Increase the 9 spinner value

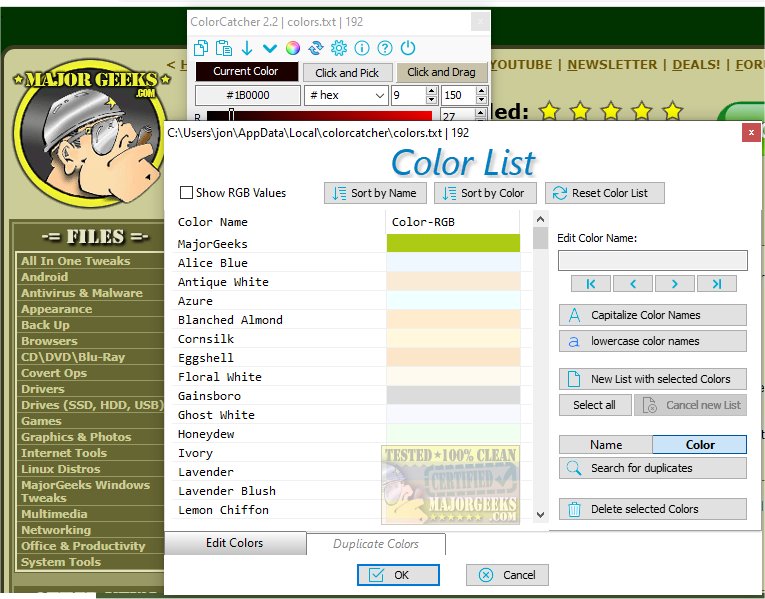click(431, 91)
